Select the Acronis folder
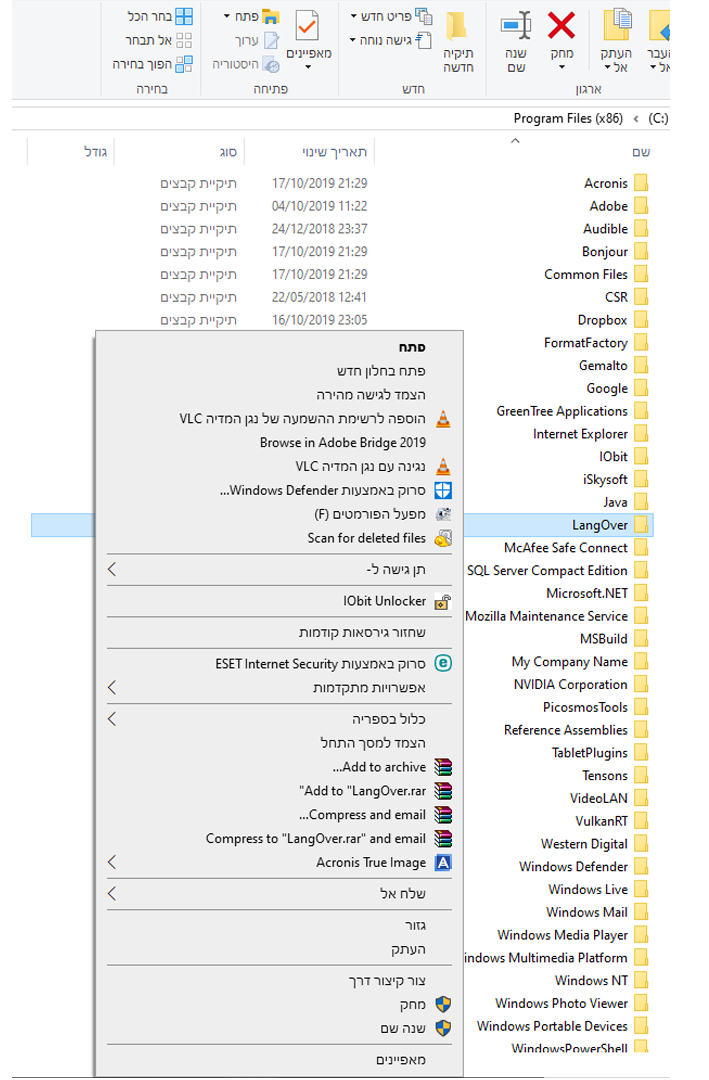This screenshot has width=709, height=1080. click(606, 183)
